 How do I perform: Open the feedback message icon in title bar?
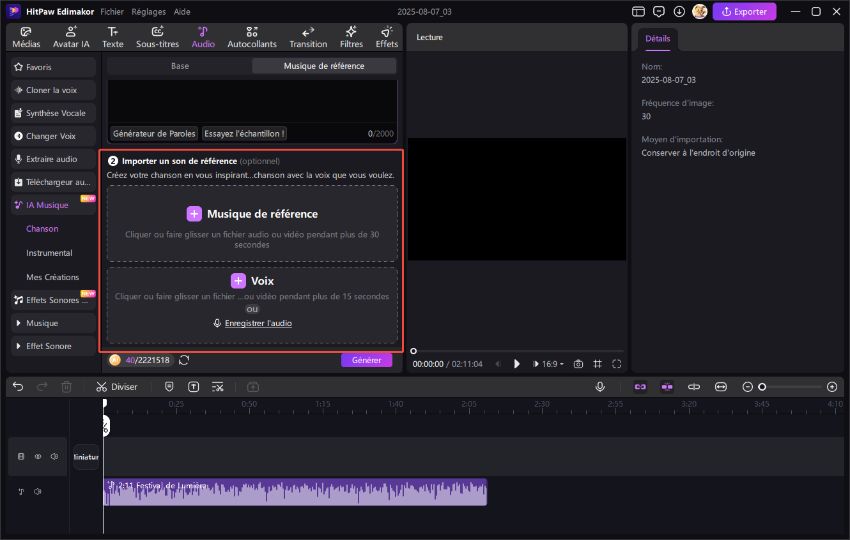pyautogui.click(x=659, y=11)
